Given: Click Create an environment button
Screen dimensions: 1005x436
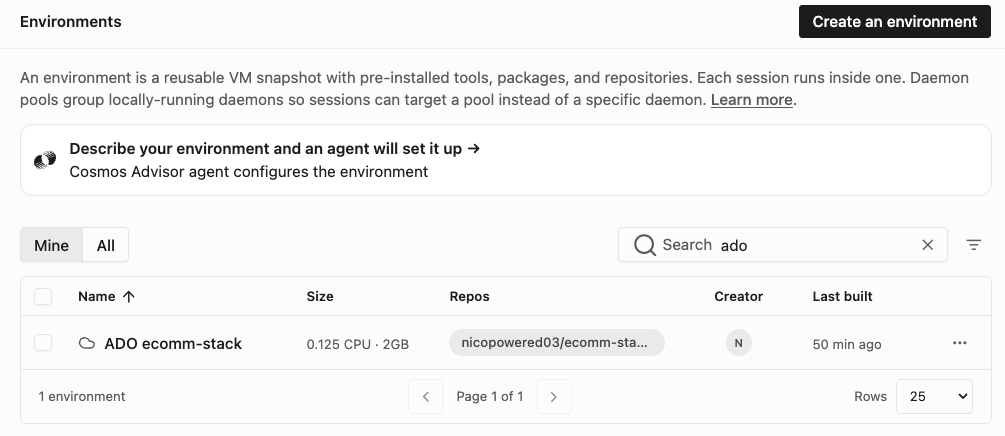Looking at the screenshot, I should point(895,22).
